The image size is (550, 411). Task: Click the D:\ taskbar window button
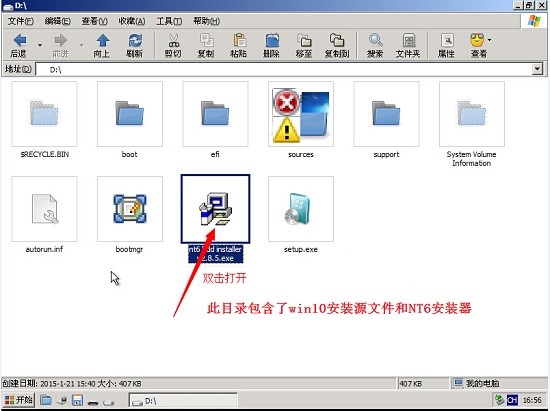click(183, 400)
